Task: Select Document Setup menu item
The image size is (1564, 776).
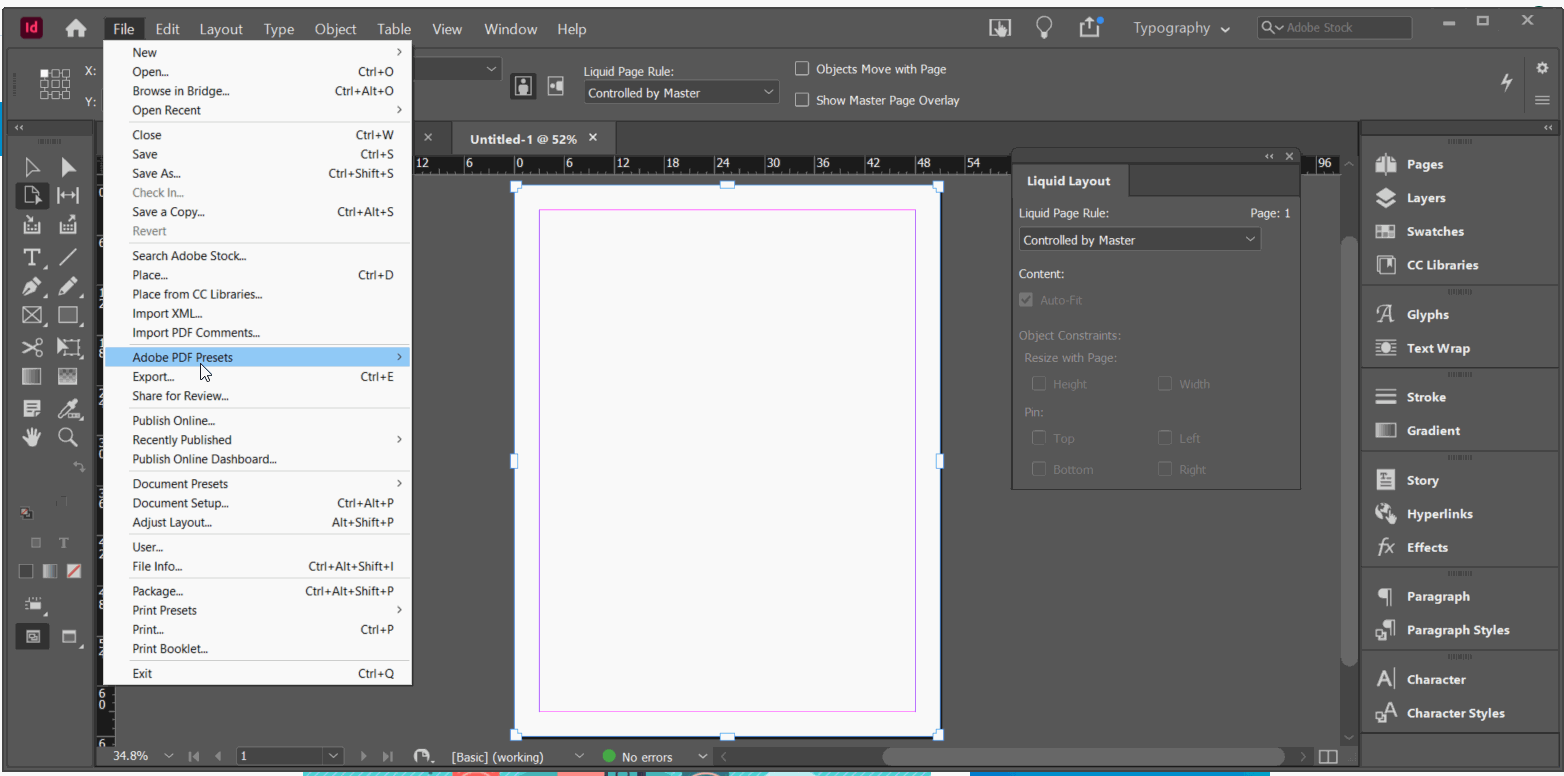Action: (257, 503)
